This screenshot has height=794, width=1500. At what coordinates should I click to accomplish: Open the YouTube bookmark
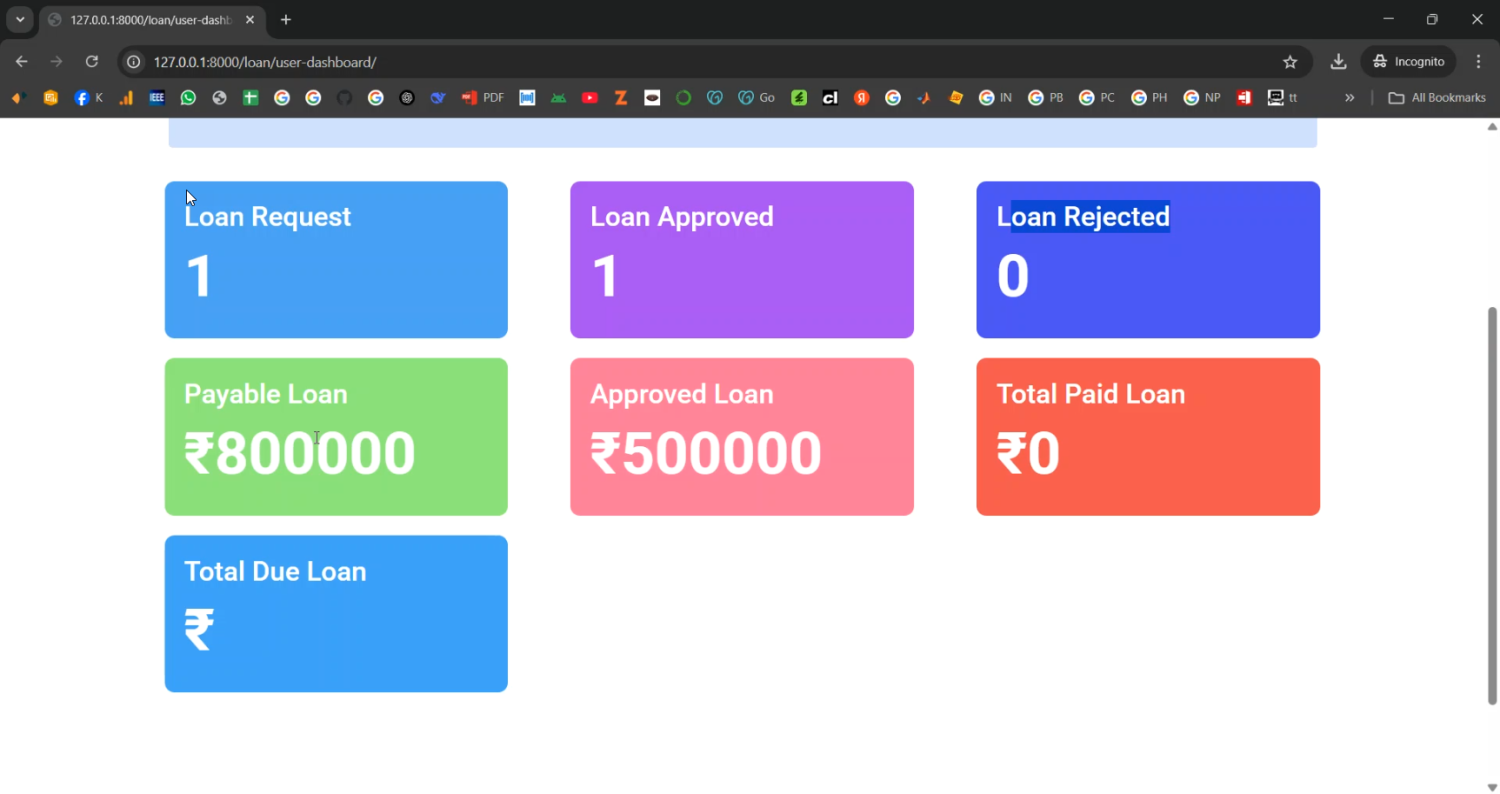coord(590,98)
